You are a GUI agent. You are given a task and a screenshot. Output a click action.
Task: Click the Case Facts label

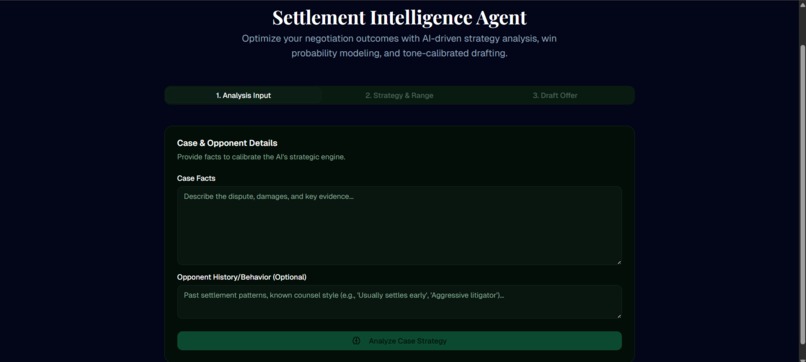(x=196, y=178)
